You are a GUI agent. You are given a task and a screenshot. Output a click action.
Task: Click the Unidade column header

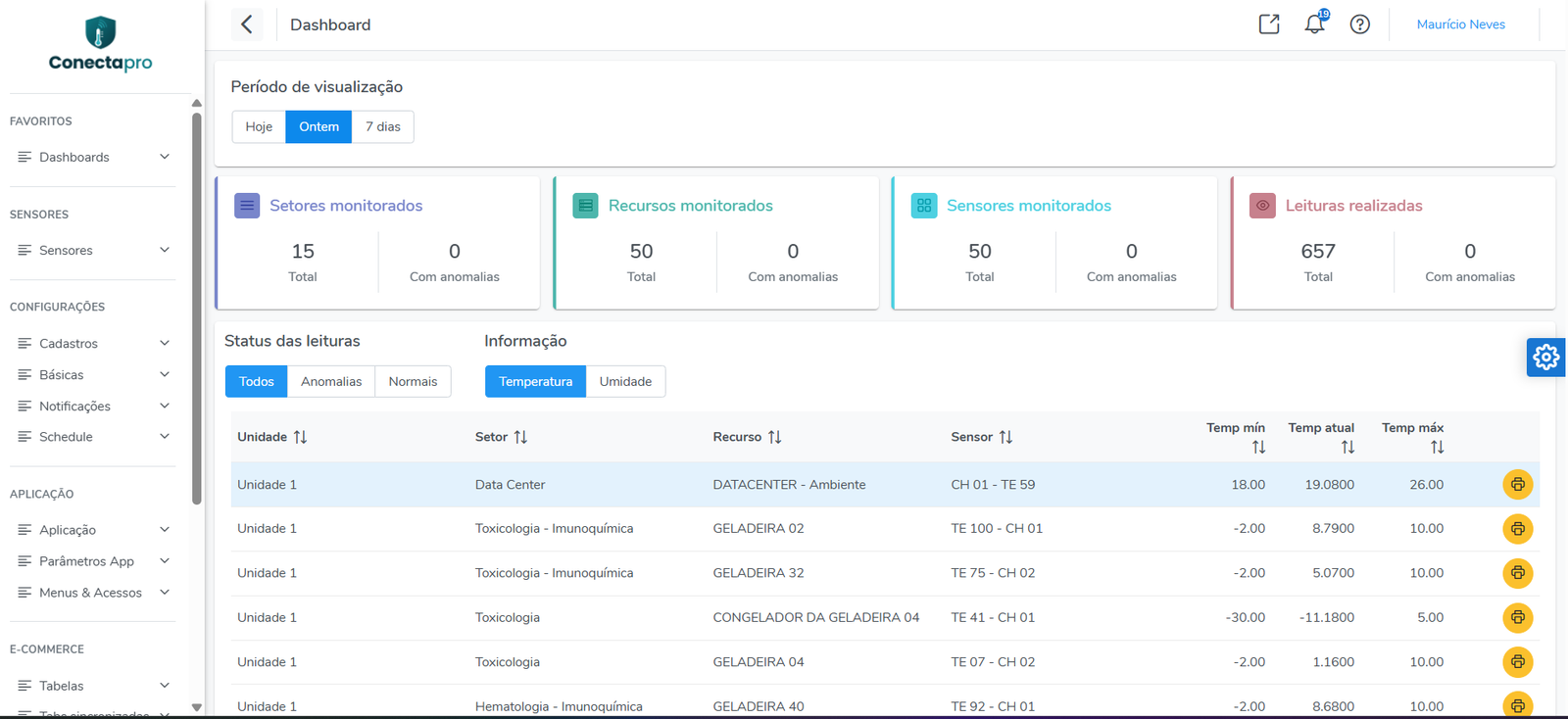pyautogui.click(x=262, y=437)
